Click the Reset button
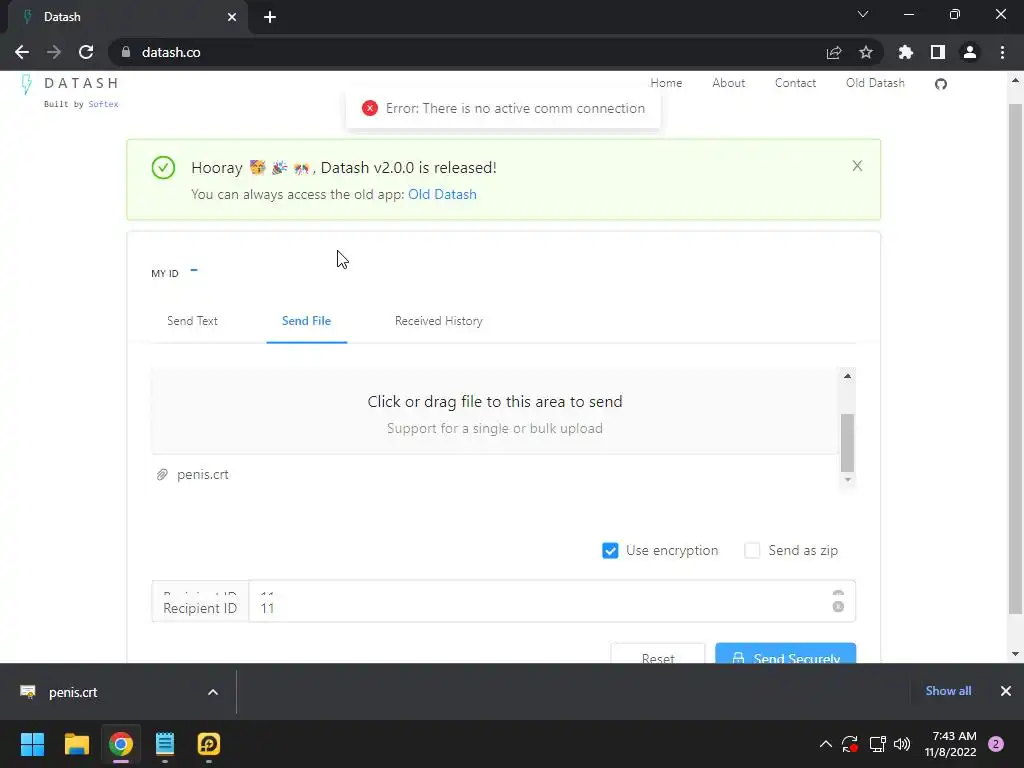Screen dimensions: 1024x768 click(x=658, y=654)
